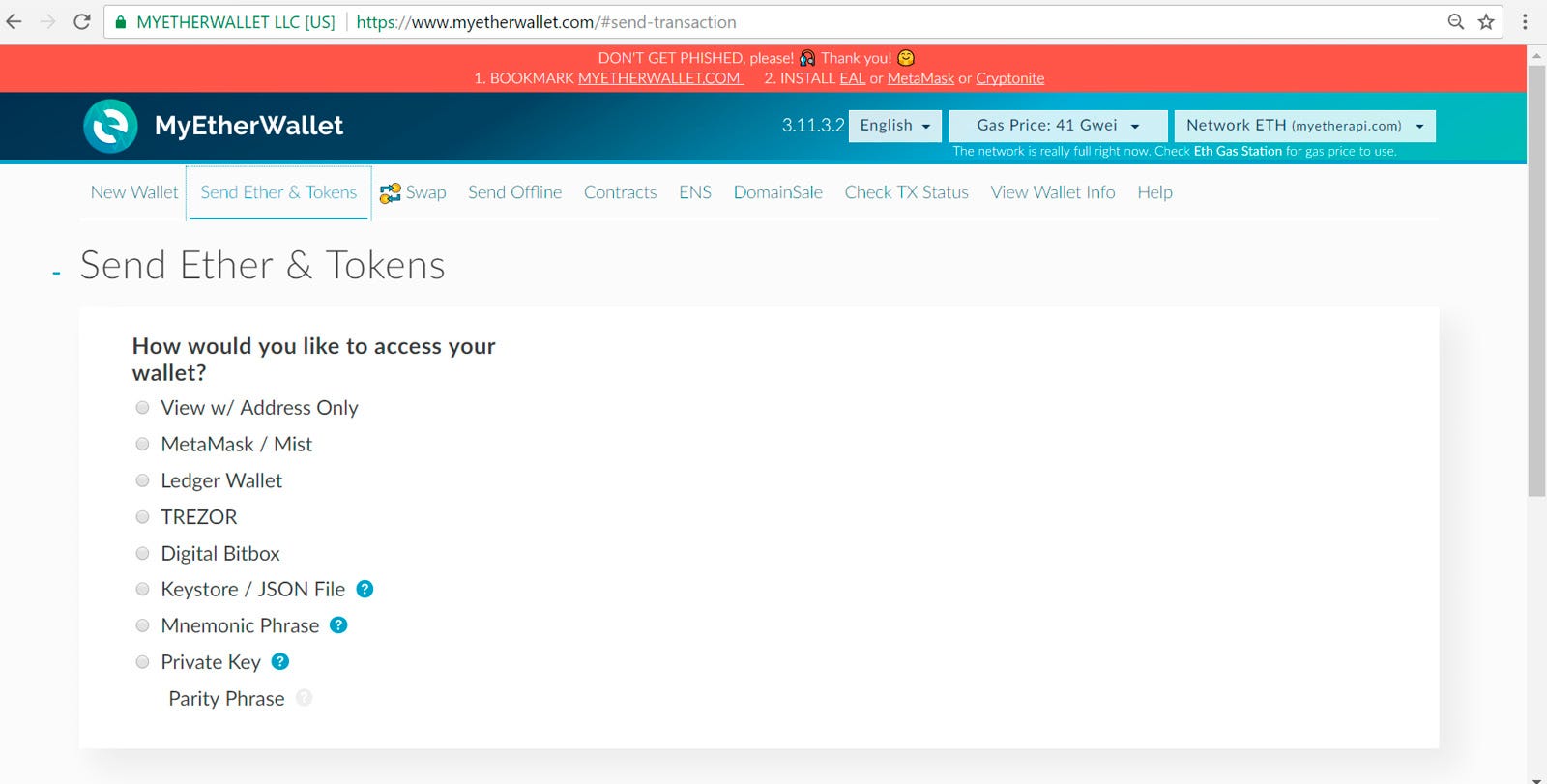
Task: Click the zoom magnifier icon in address bar
Action: coord(1456,21)
